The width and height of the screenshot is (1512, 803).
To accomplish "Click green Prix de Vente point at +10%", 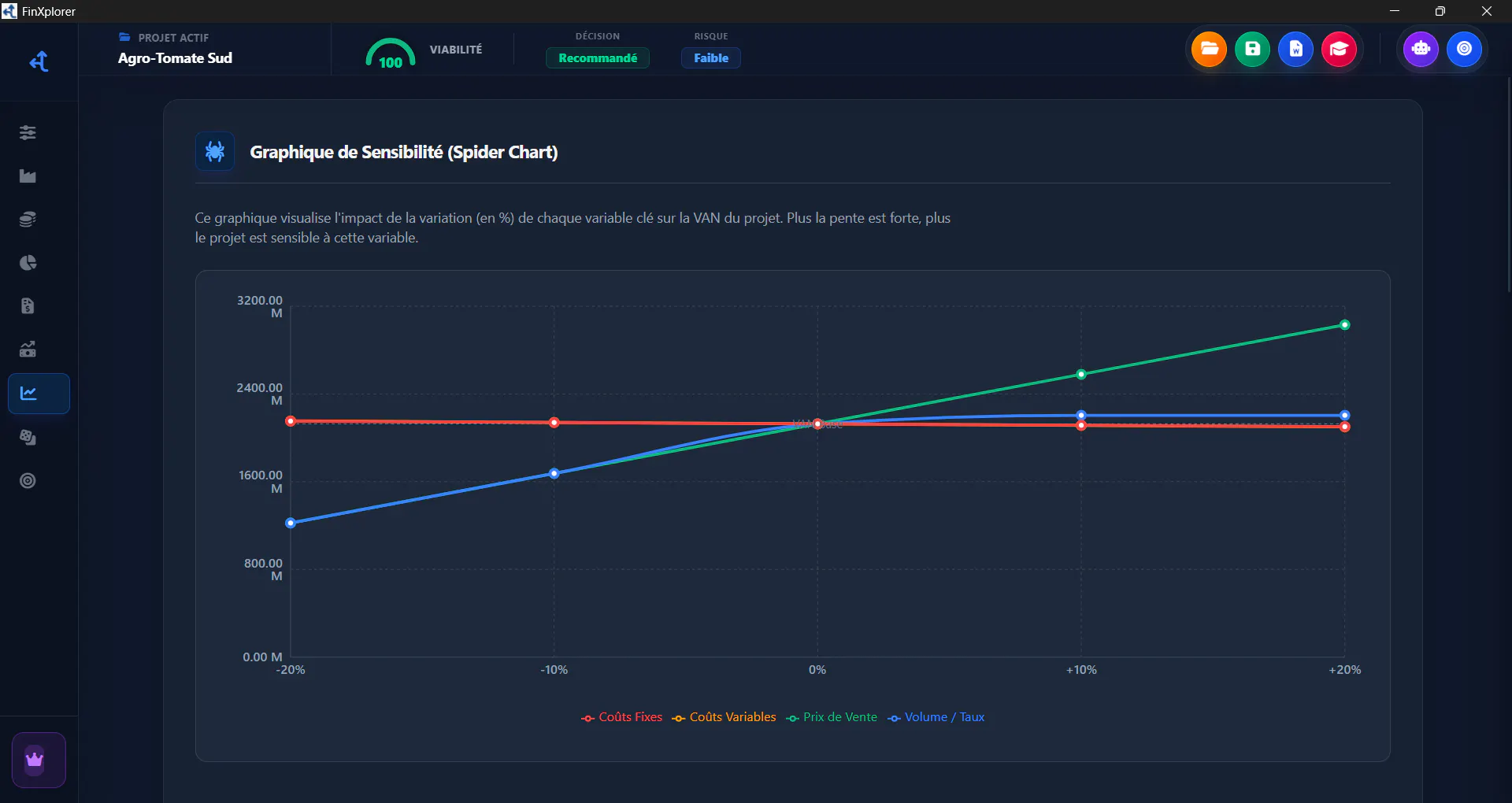I will tap(1081, 375).
